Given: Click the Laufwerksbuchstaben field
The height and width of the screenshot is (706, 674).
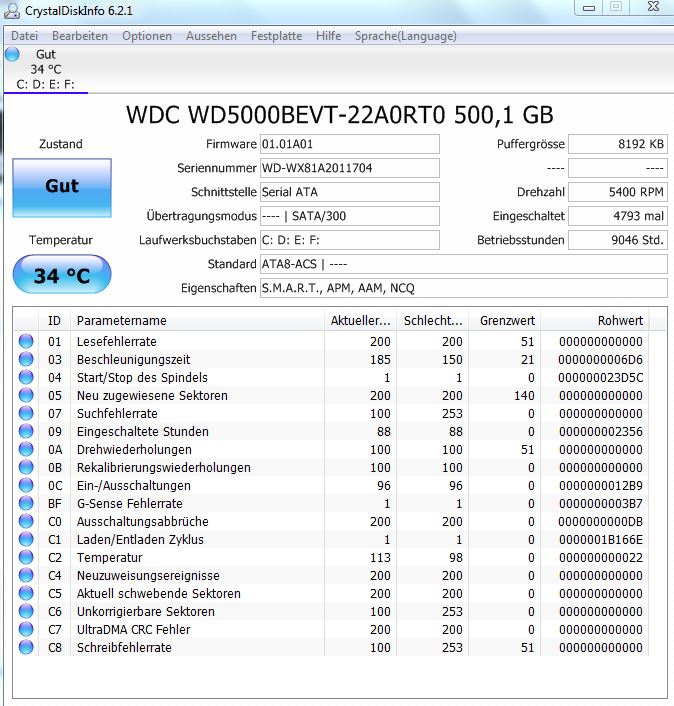Looking at the screenshot, I should coord(350,240).
